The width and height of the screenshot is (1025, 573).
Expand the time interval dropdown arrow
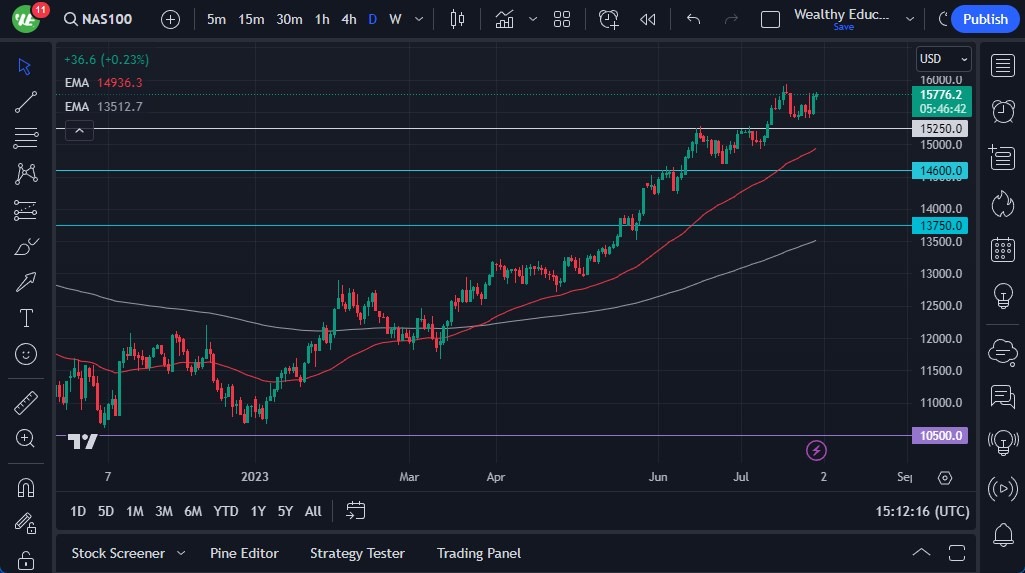(x=418, y=19)
